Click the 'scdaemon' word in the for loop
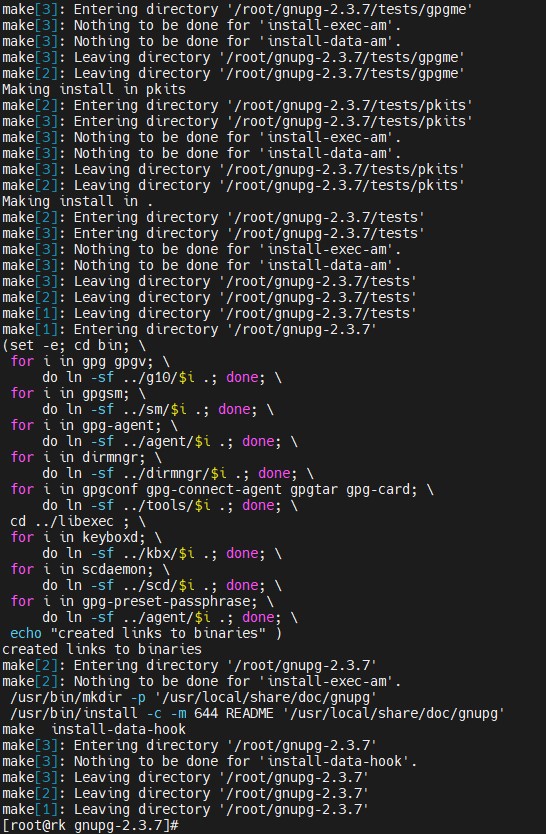Image resolution: width=546 pixels, height=834 pixels. coord(117,569)
